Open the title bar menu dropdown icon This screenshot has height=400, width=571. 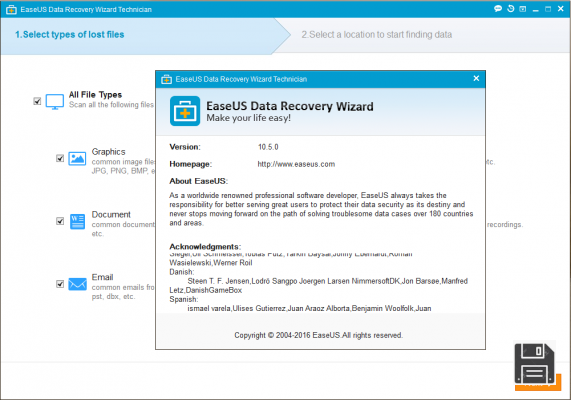[x=523, y=9]
